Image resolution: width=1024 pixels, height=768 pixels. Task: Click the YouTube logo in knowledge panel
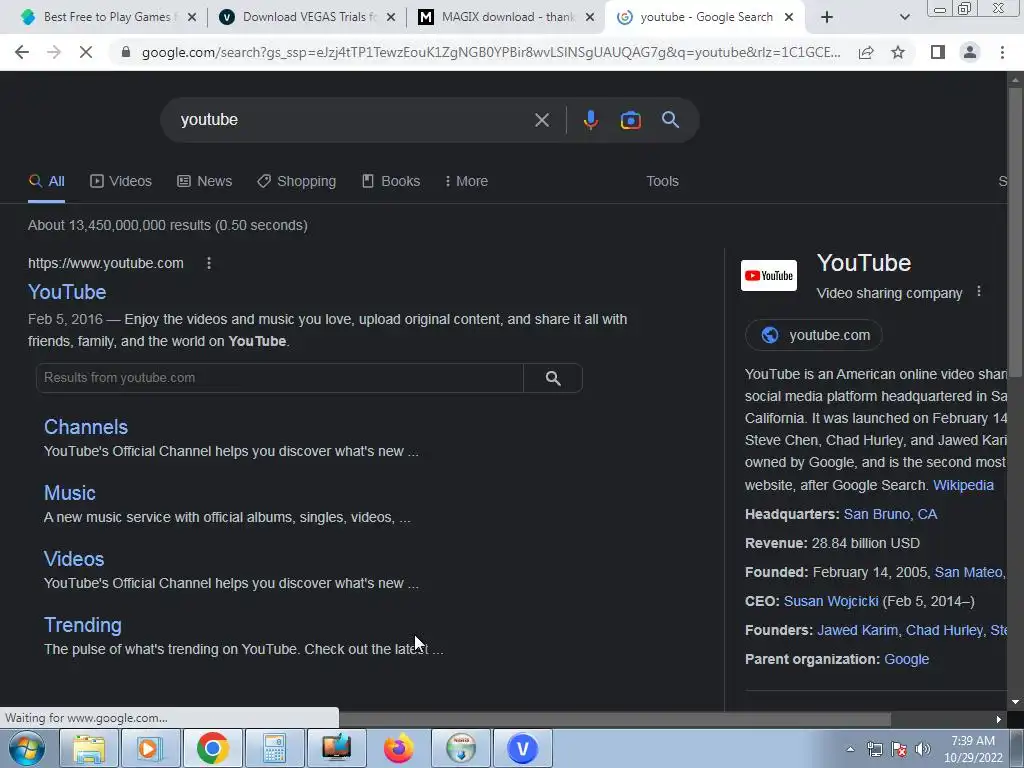[x=769, y=276]
